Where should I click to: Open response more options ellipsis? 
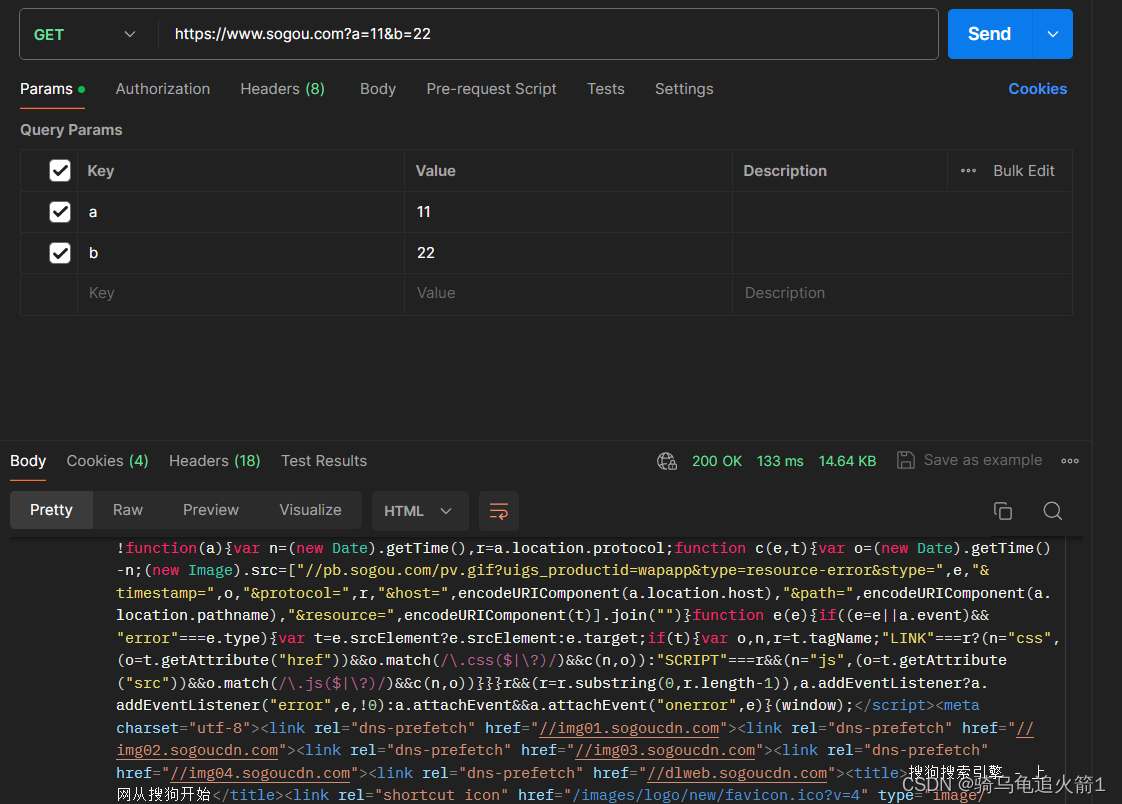(1070, 461)
